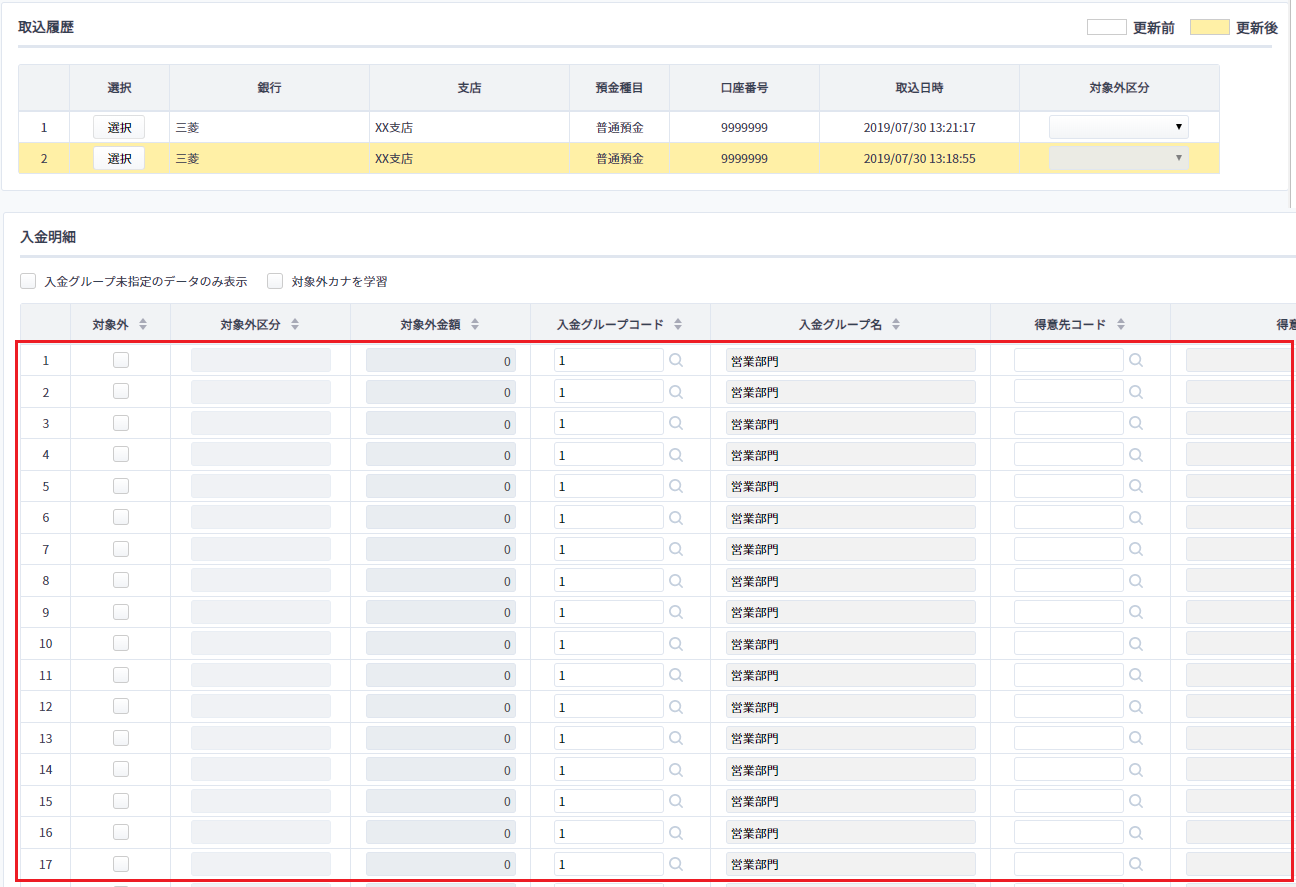
Task: Click 普通預金 cell in history row 1
Action: coord(620,128)
